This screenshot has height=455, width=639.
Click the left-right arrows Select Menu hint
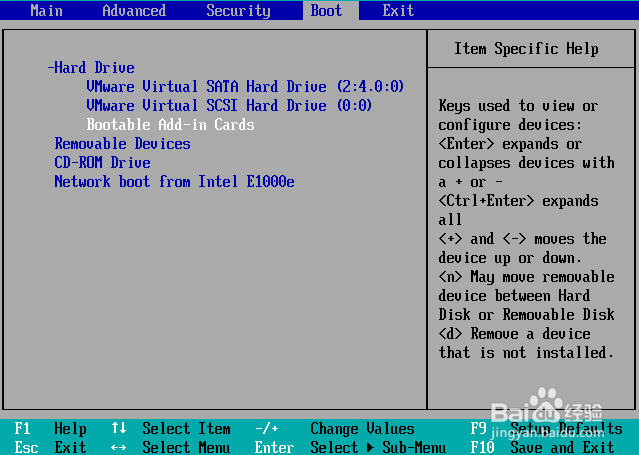[171, 447]
